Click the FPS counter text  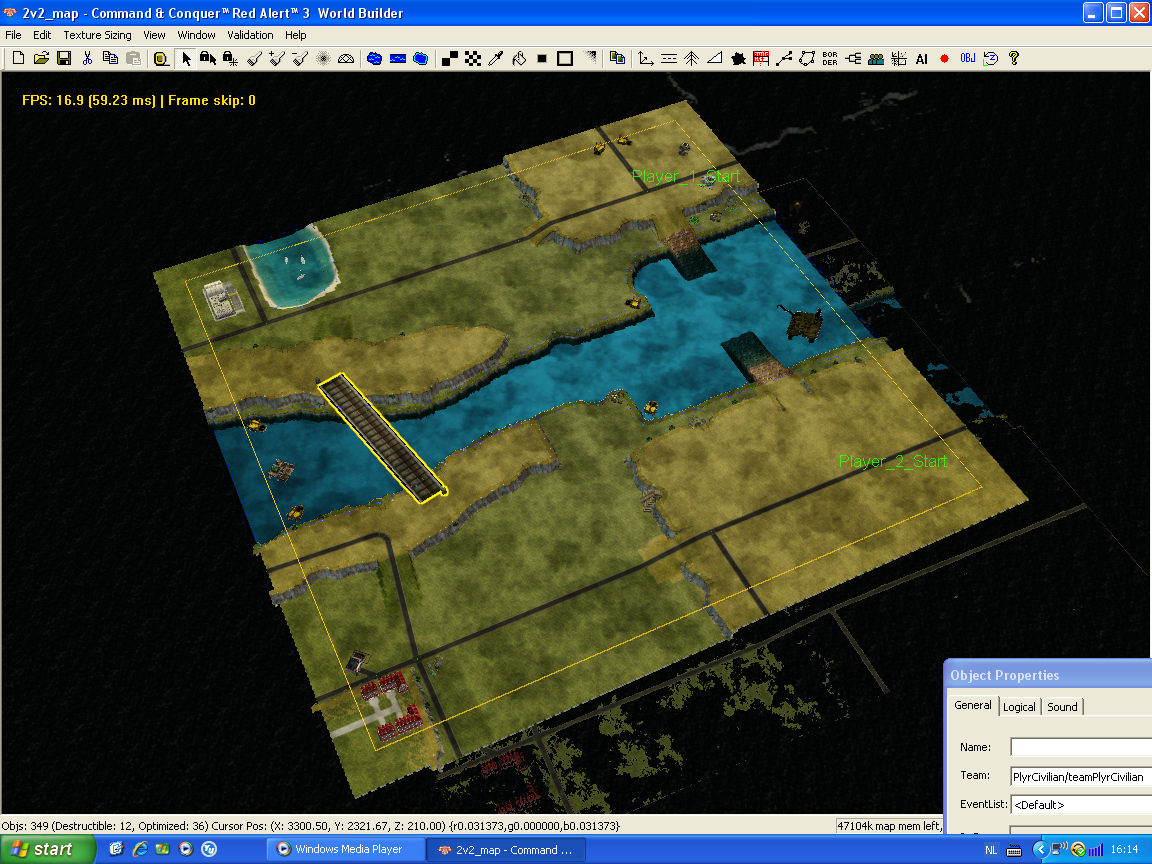pyautogui.click(x=139, y=101)
